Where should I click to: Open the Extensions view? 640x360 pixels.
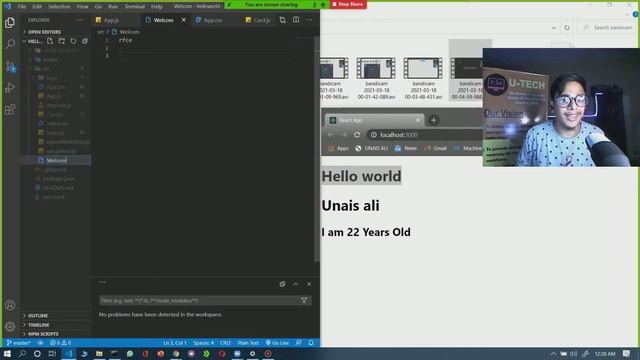pyautogui.click(x=10, y=109)
